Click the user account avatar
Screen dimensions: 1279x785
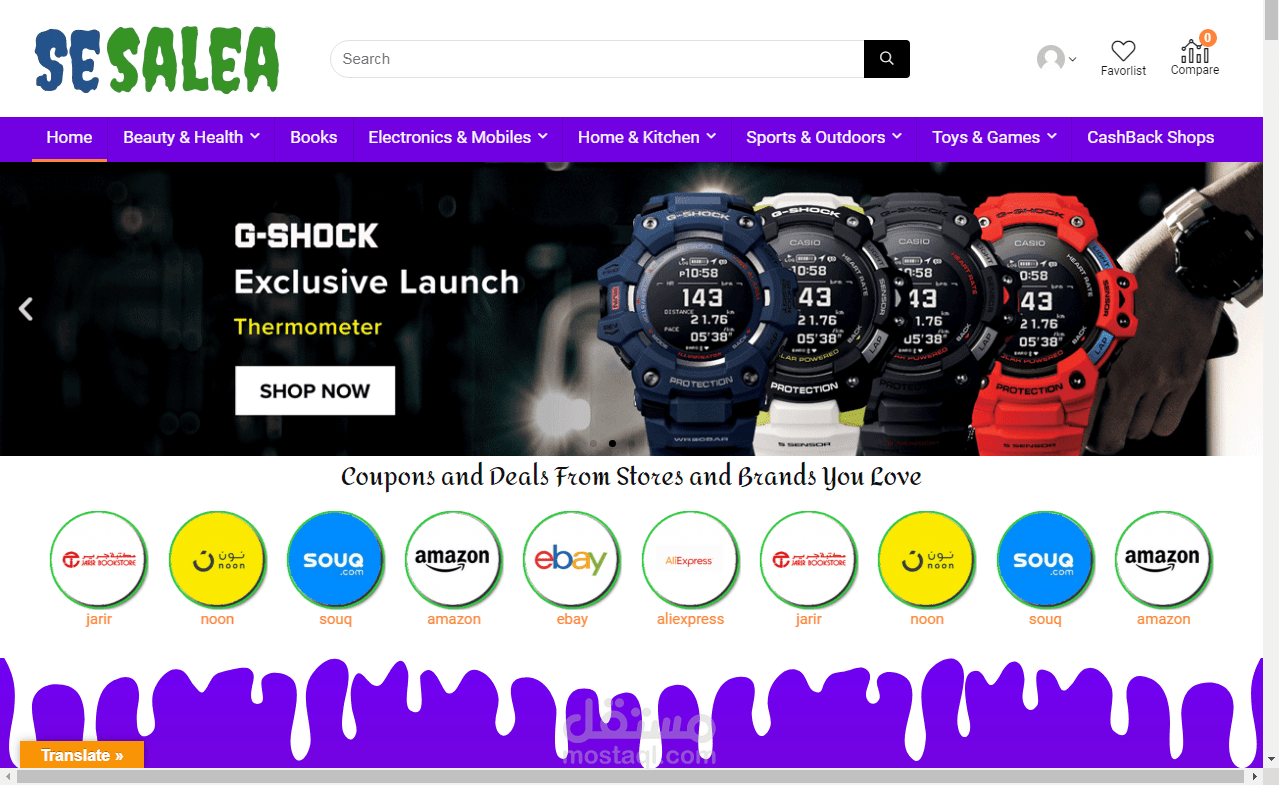pos(1051,59)
